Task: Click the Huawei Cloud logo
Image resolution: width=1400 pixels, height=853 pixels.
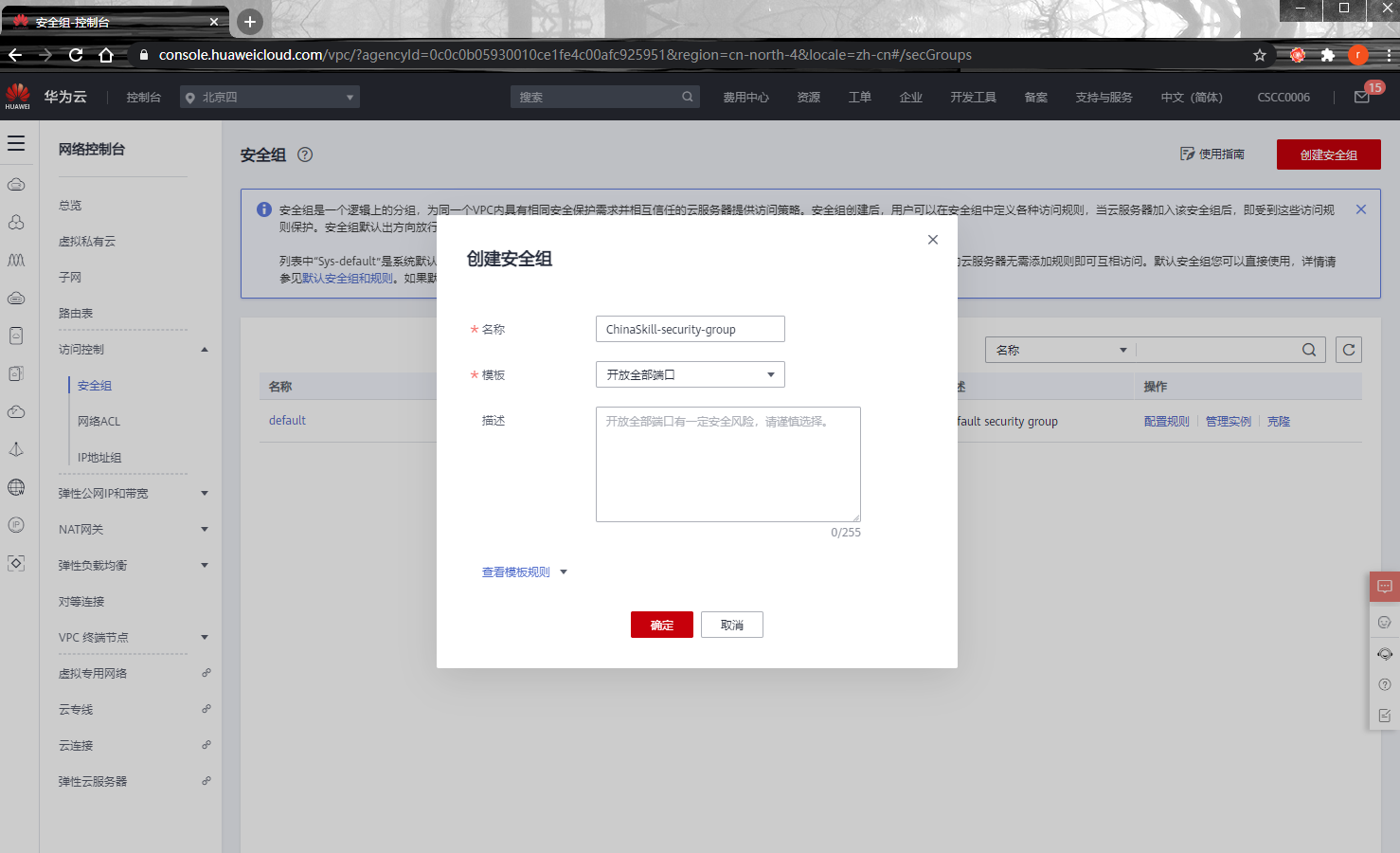Action: coord(17,96)
